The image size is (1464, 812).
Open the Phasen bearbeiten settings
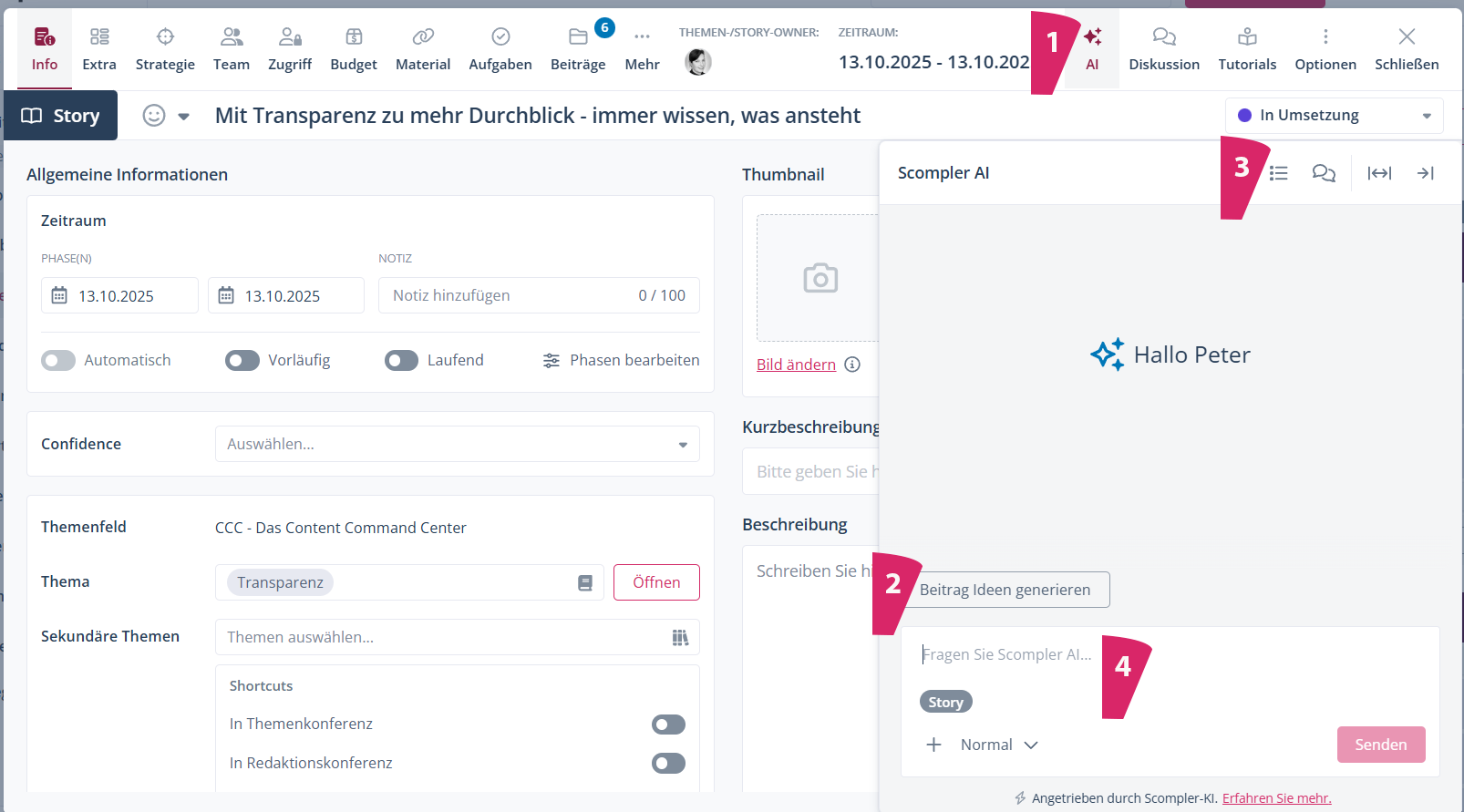tap(621, 361)
